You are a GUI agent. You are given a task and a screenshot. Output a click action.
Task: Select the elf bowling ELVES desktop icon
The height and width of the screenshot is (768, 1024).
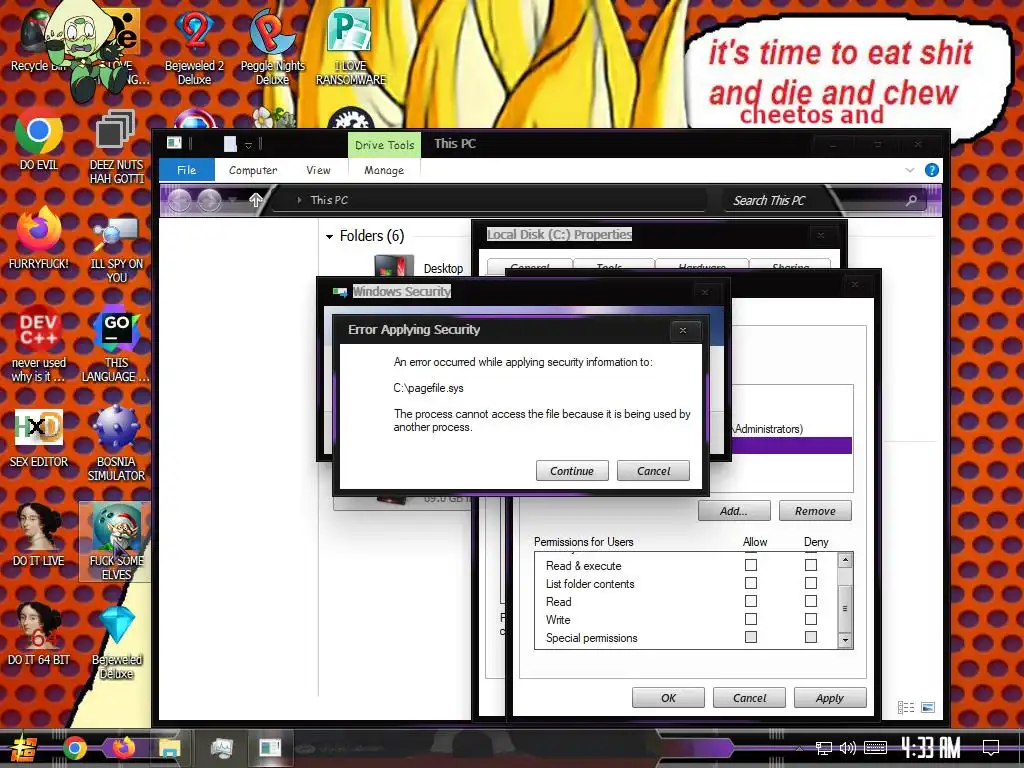(116, 542)
